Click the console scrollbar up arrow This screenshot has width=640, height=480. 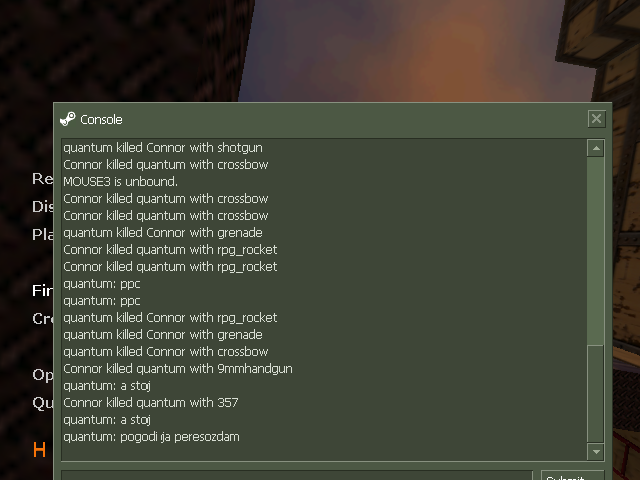[596, 148]
